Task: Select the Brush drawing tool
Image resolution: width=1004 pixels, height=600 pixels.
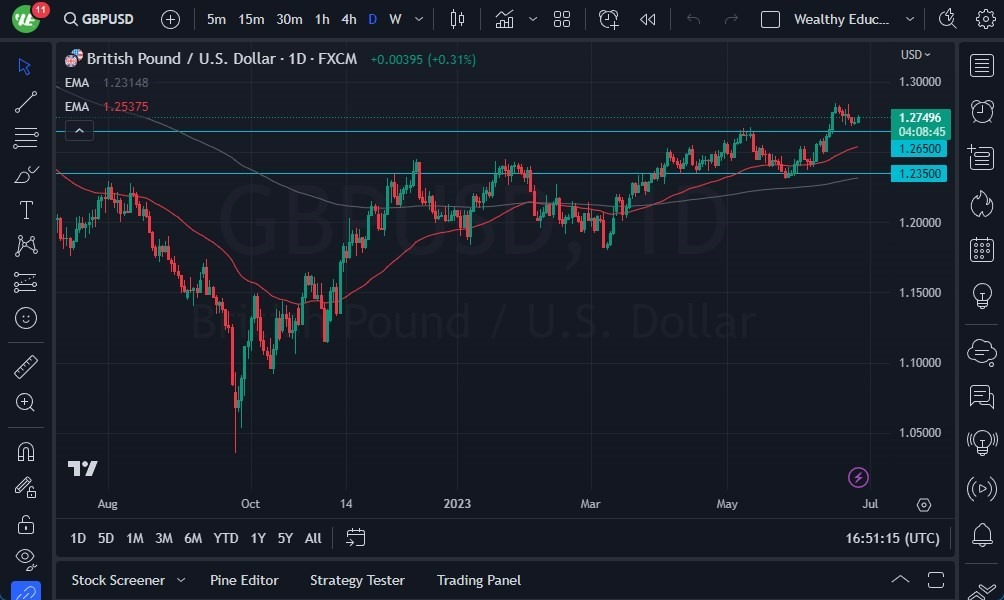Action: 25,173
